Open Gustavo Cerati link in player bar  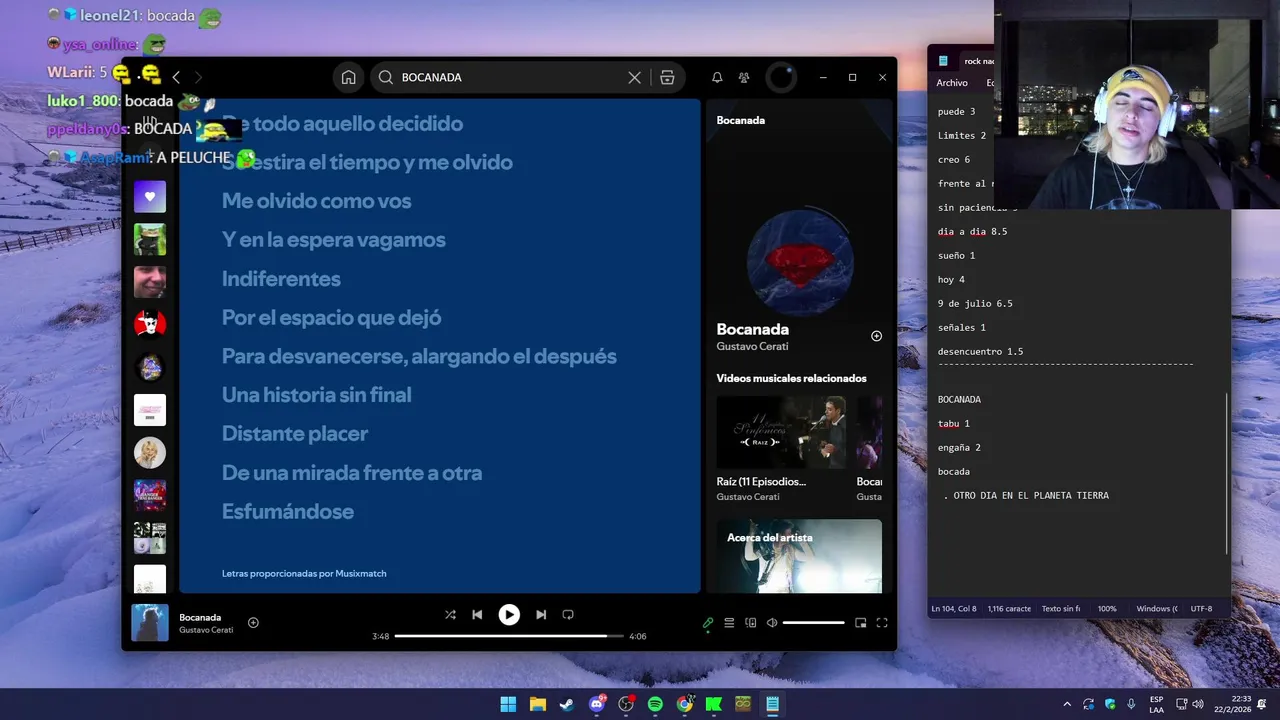(x=206, y=630)
